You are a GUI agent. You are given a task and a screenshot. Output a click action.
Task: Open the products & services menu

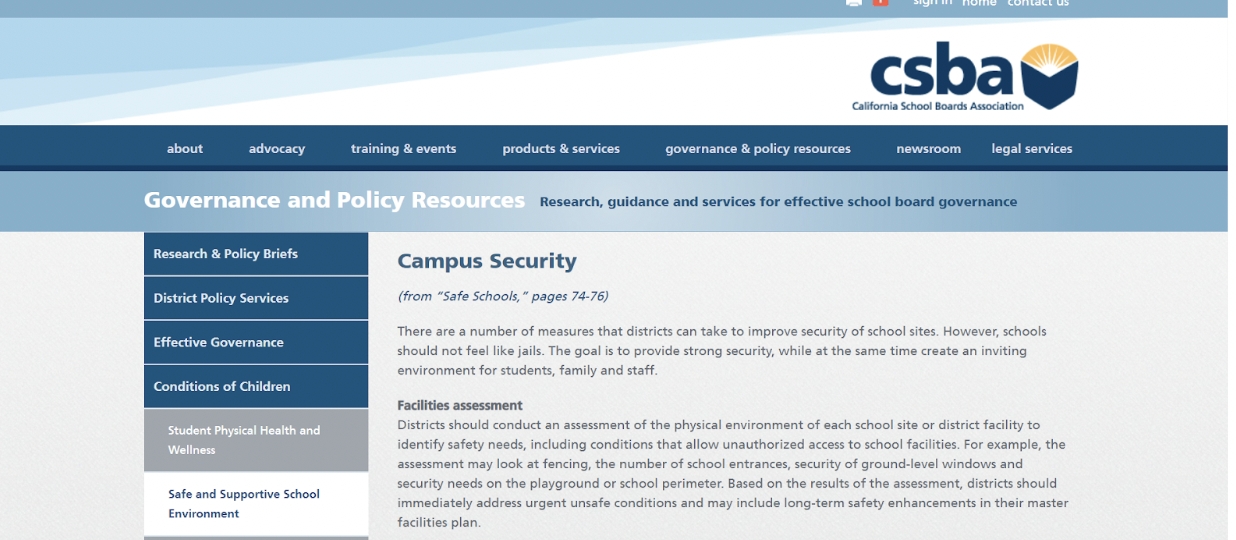[x=561, y=148]
